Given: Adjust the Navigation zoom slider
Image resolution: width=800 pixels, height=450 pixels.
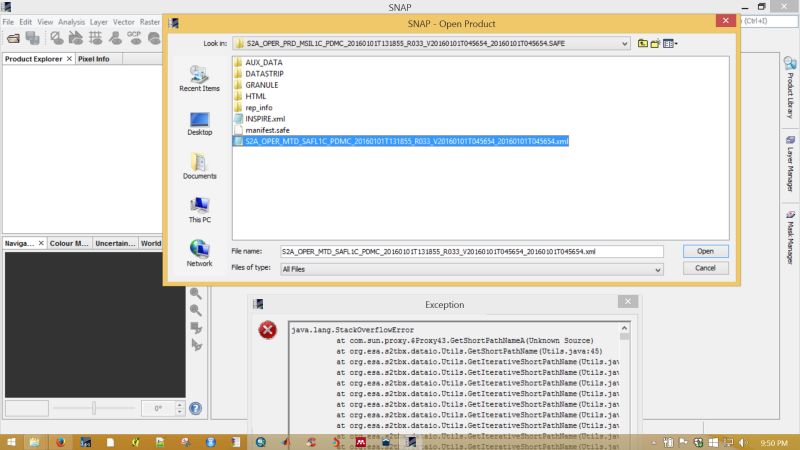Looking at the screenshot, I should tap(94, 408).
